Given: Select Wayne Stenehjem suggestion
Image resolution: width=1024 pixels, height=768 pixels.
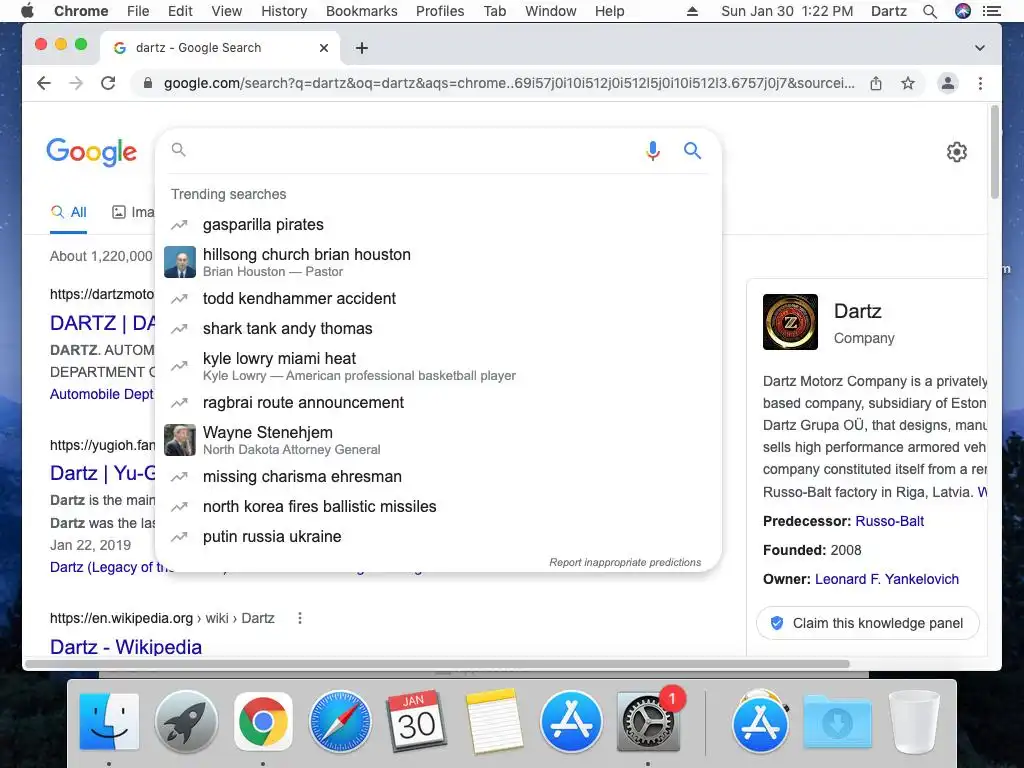Looking at the screenshot, I should (x=438, y=440).
